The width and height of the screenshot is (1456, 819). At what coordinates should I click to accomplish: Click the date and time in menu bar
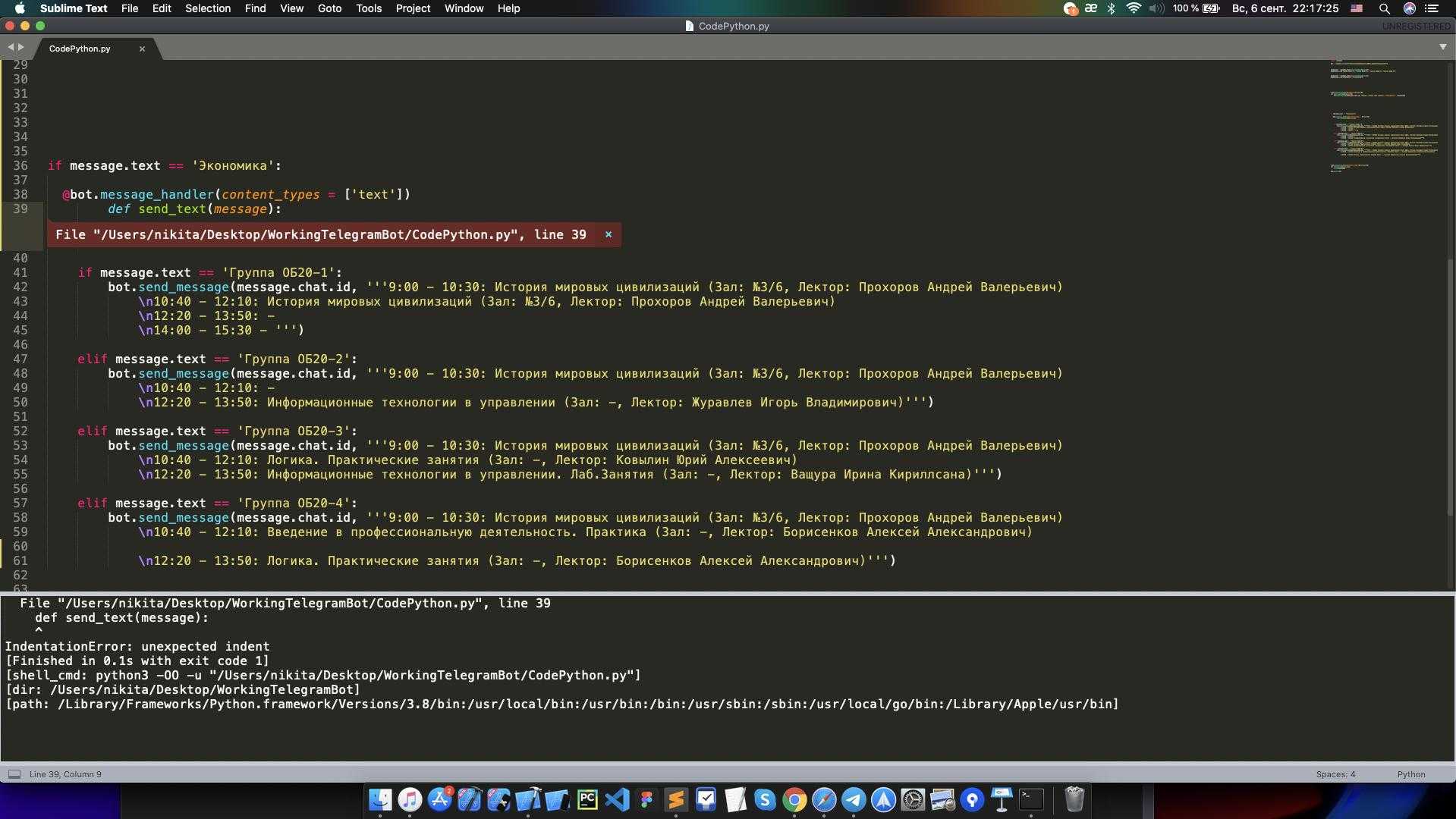pos(1285,8)
